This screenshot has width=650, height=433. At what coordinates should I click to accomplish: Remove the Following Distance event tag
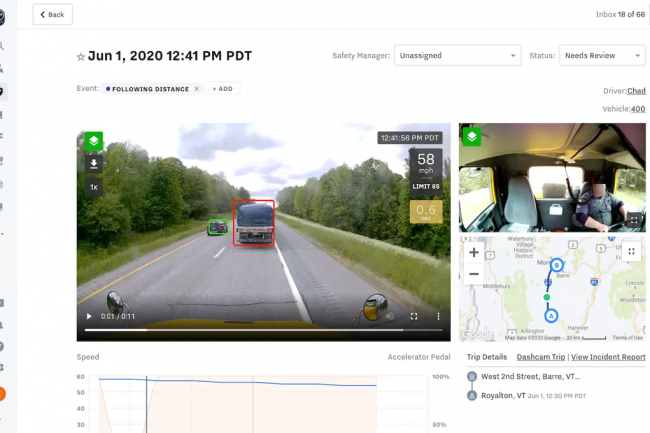[x=196, y=89]
